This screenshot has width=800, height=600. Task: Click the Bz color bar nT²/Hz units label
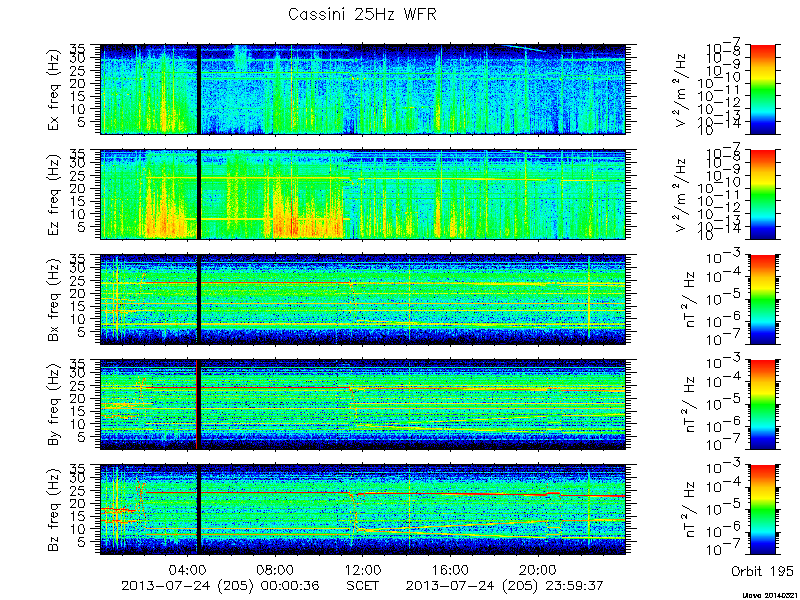[689, 510]
